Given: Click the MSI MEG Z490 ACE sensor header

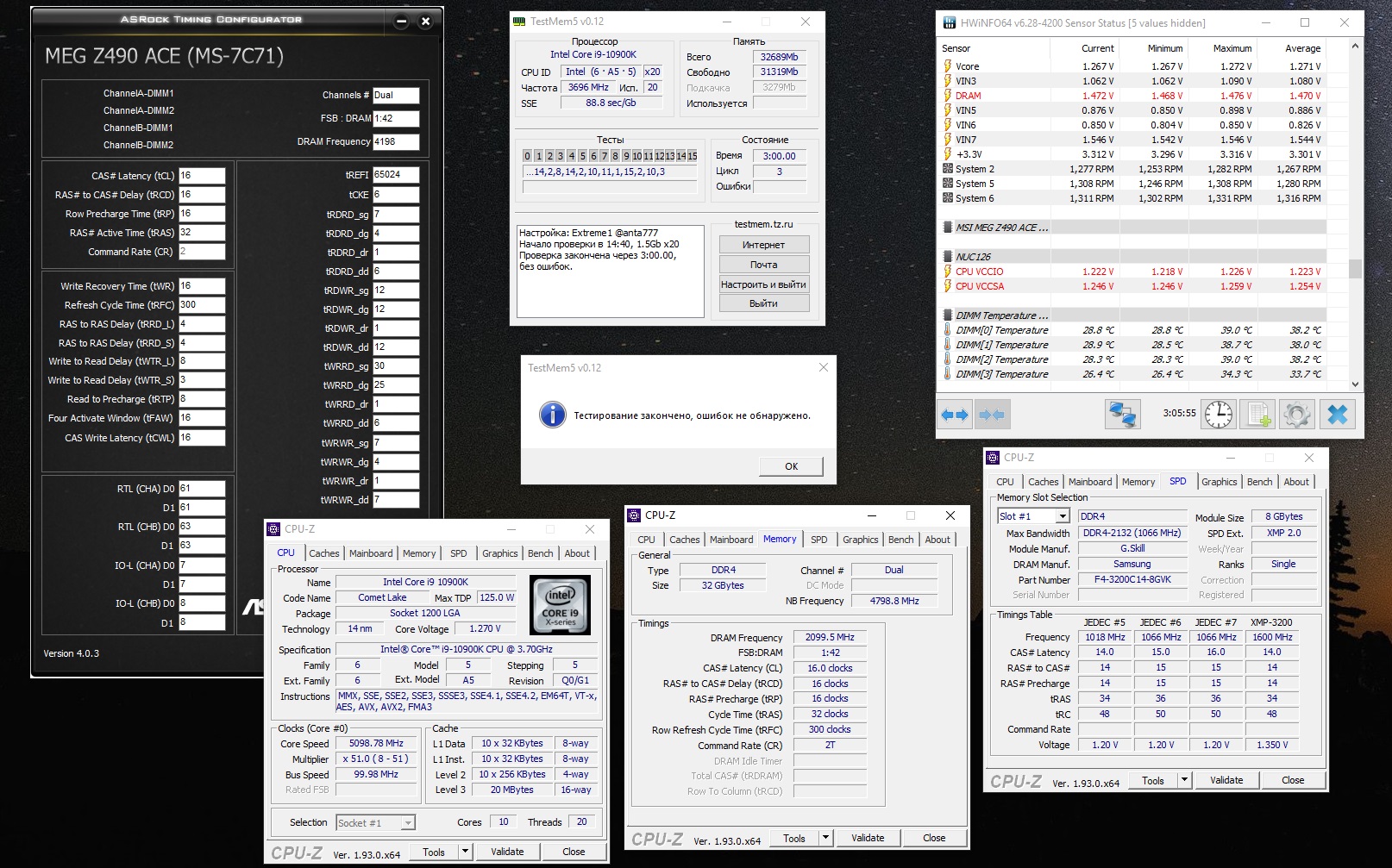Looking at the screenshot, I should [x=1132, y=228].
